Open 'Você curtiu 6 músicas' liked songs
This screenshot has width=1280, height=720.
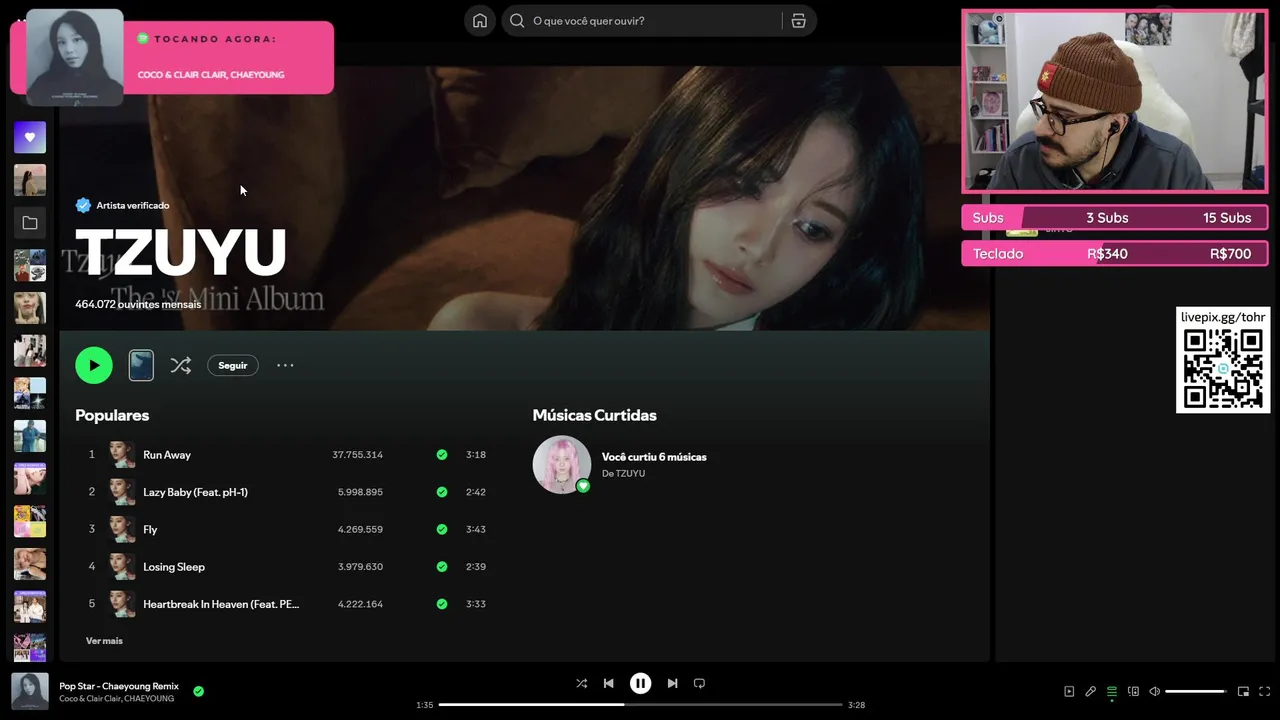tap(654, 457)
